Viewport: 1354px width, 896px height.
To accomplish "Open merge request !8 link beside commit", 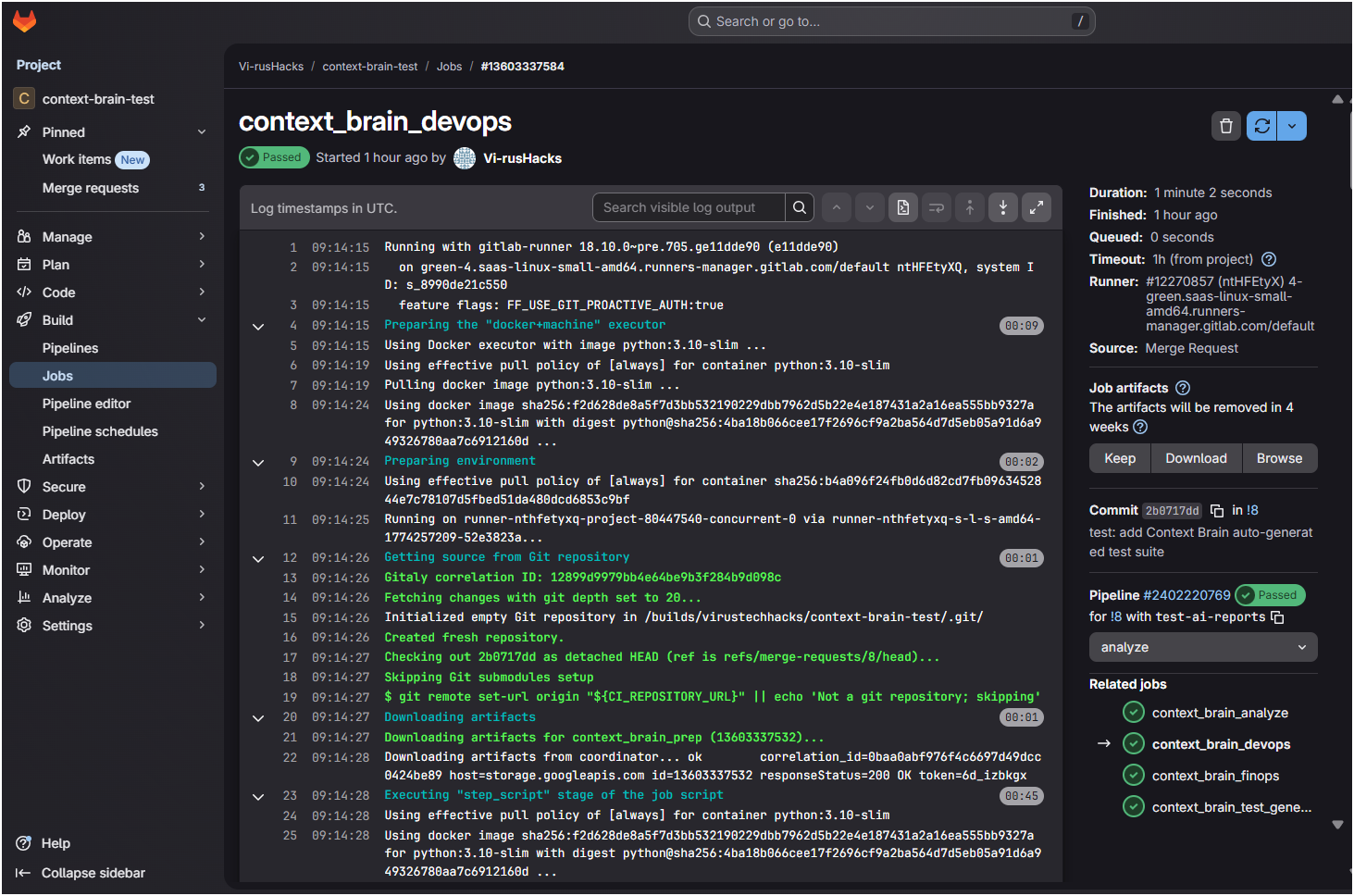I will coord(1252,510).
